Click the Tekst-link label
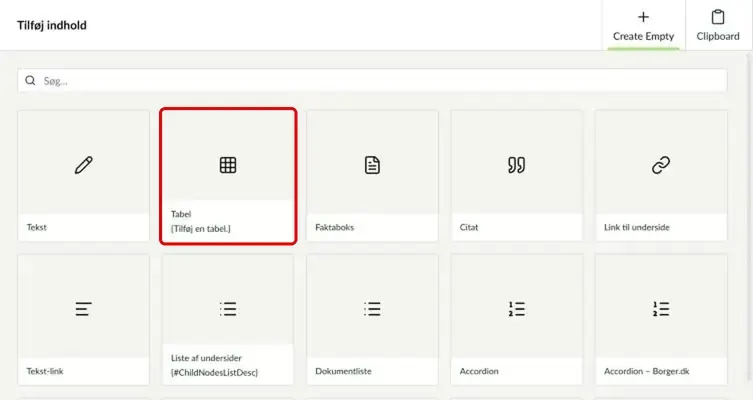Viewport: 753px width, 400px height. [x=45, y=371]
